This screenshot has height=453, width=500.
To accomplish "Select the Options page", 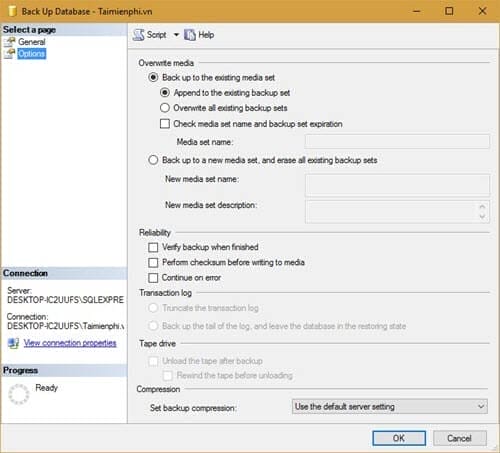I will 32,54.
